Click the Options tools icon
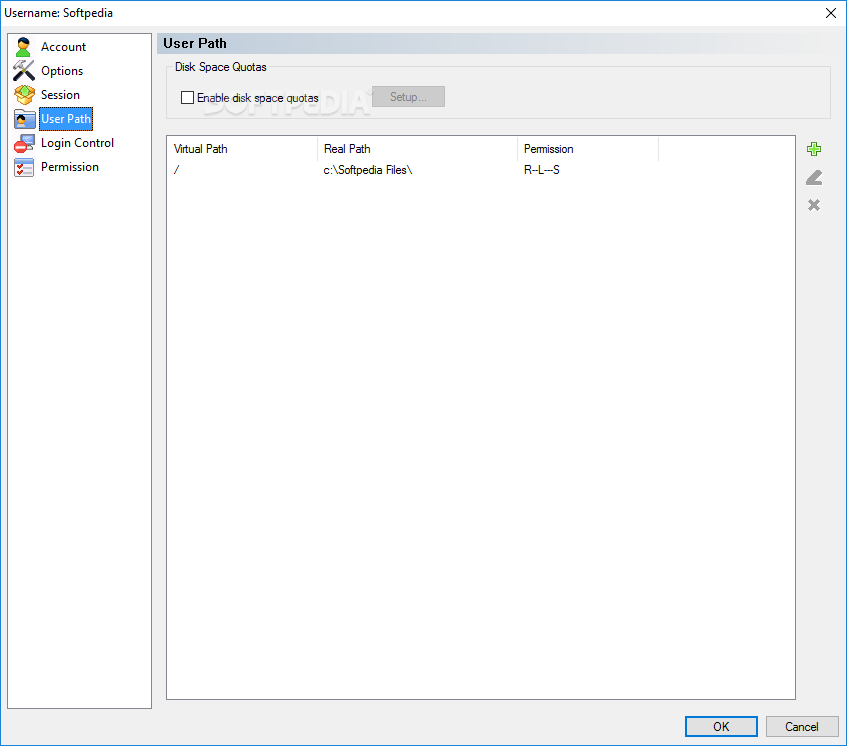This screenshot has width=847, height=746. tap(23, 71)
